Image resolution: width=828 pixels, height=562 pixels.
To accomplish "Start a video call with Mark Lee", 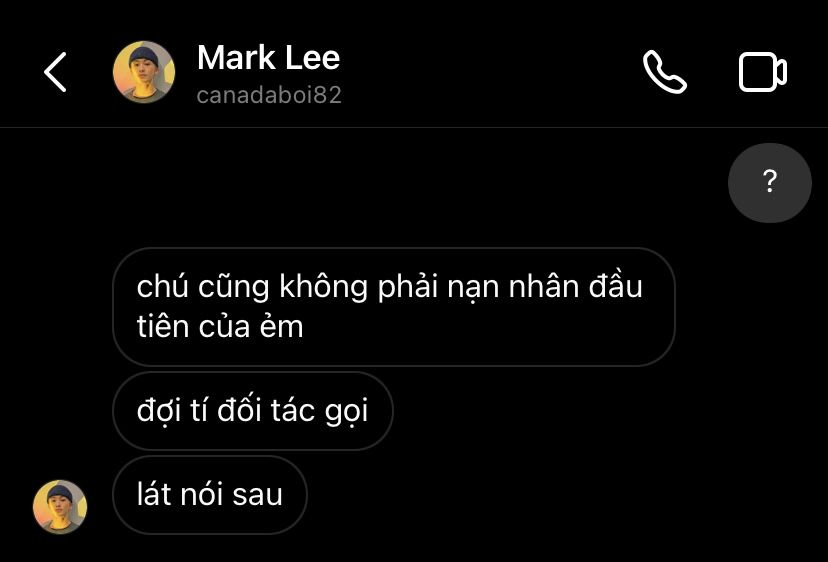I will pos(763,72).
